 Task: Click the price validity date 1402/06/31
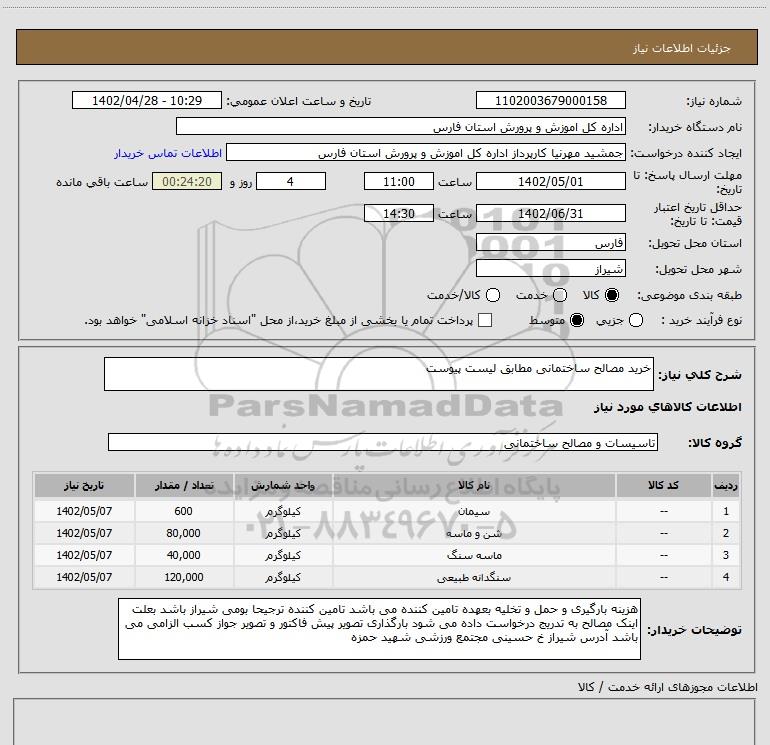[x=550, y=214]
